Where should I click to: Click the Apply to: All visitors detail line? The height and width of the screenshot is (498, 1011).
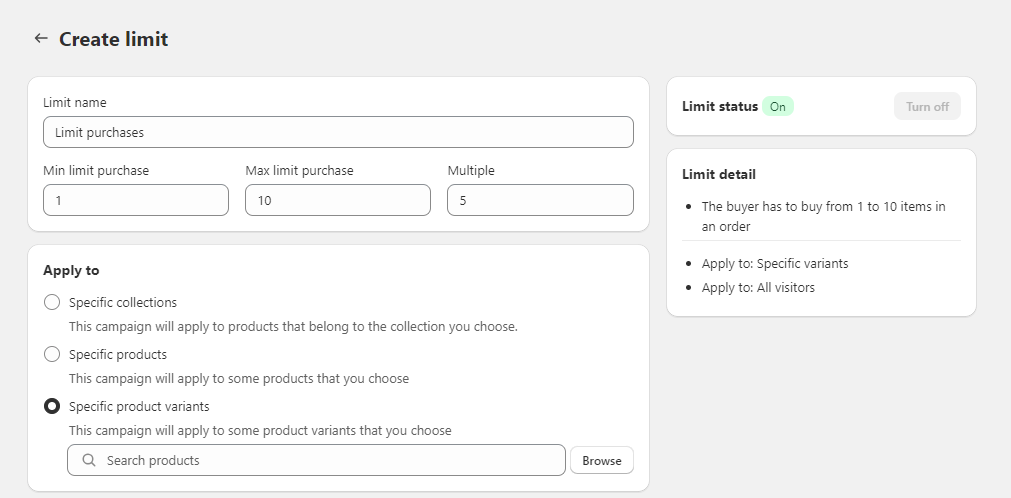(757, 287)
